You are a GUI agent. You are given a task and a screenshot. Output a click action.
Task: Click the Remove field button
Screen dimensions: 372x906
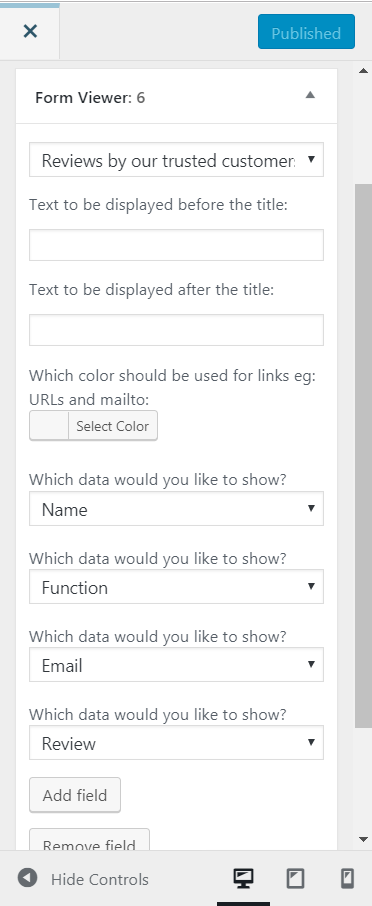coord(89,840)
